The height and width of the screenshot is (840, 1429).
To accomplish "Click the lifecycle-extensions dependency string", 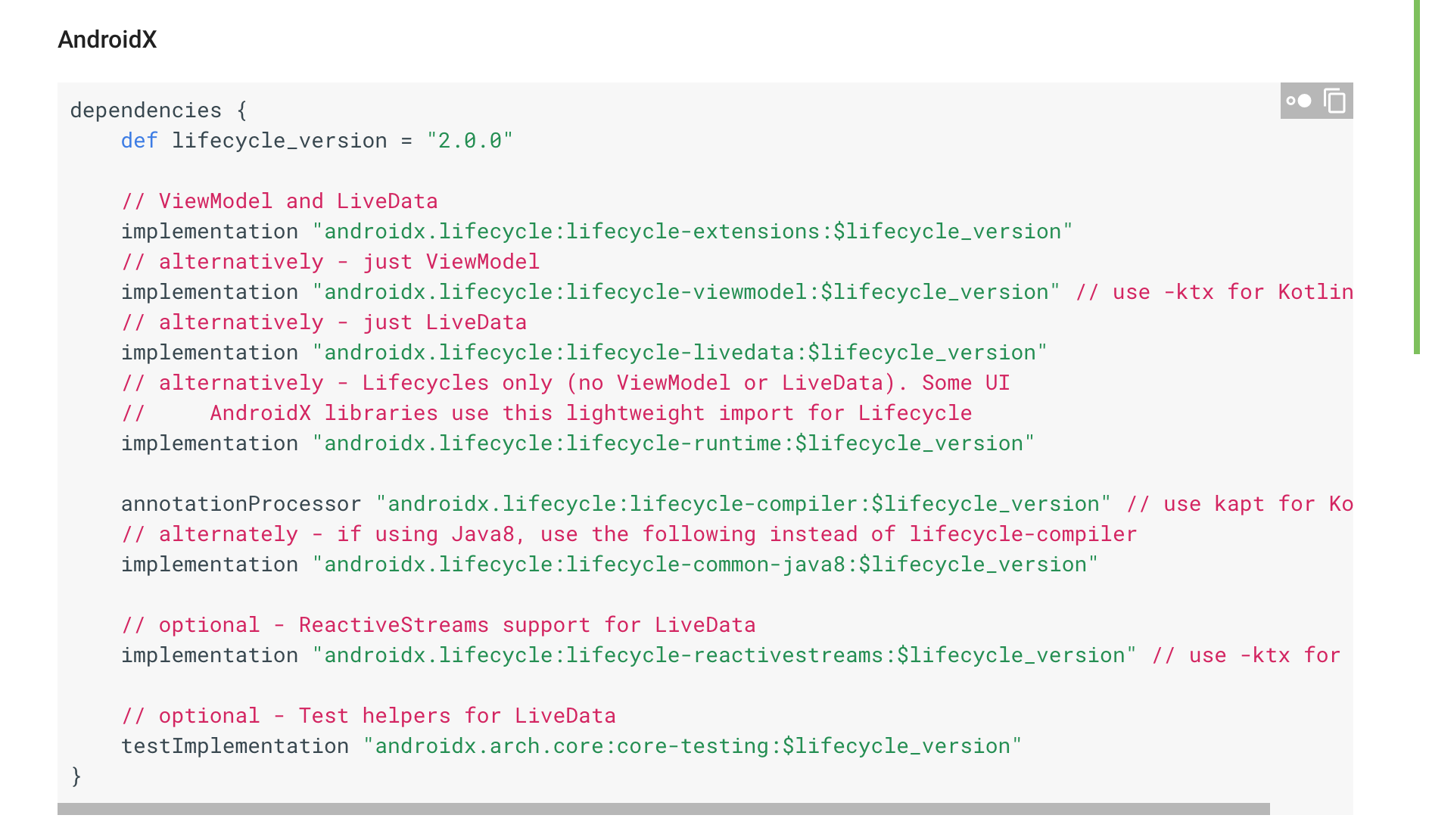I will click(x=693, y=232).
